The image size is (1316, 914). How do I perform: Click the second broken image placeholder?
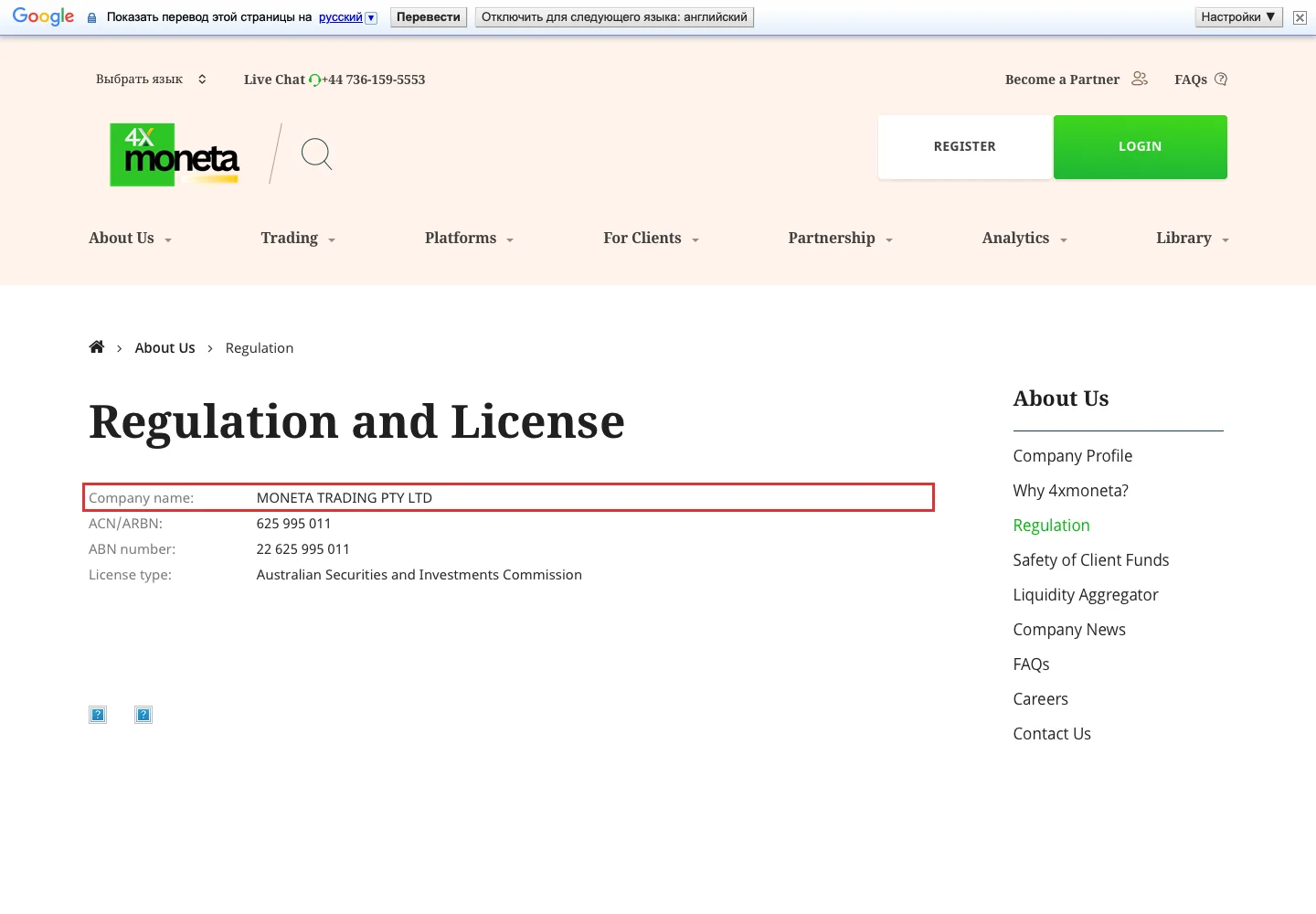coord(143,715)
